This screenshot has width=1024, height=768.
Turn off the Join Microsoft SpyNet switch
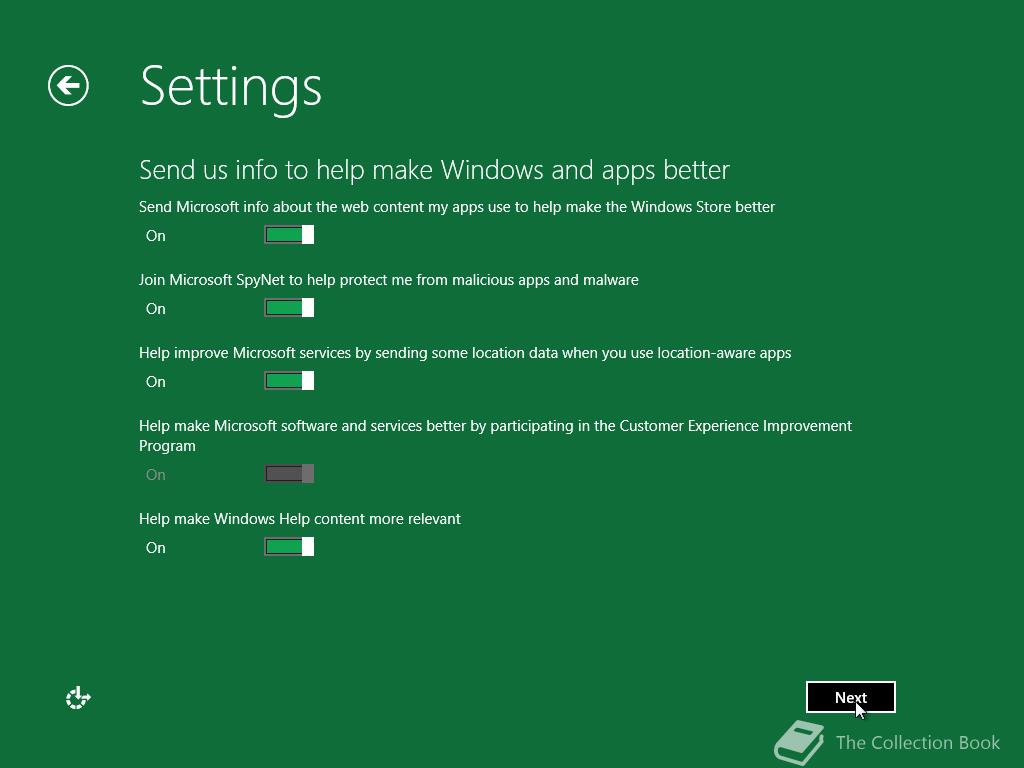point(289,308)
